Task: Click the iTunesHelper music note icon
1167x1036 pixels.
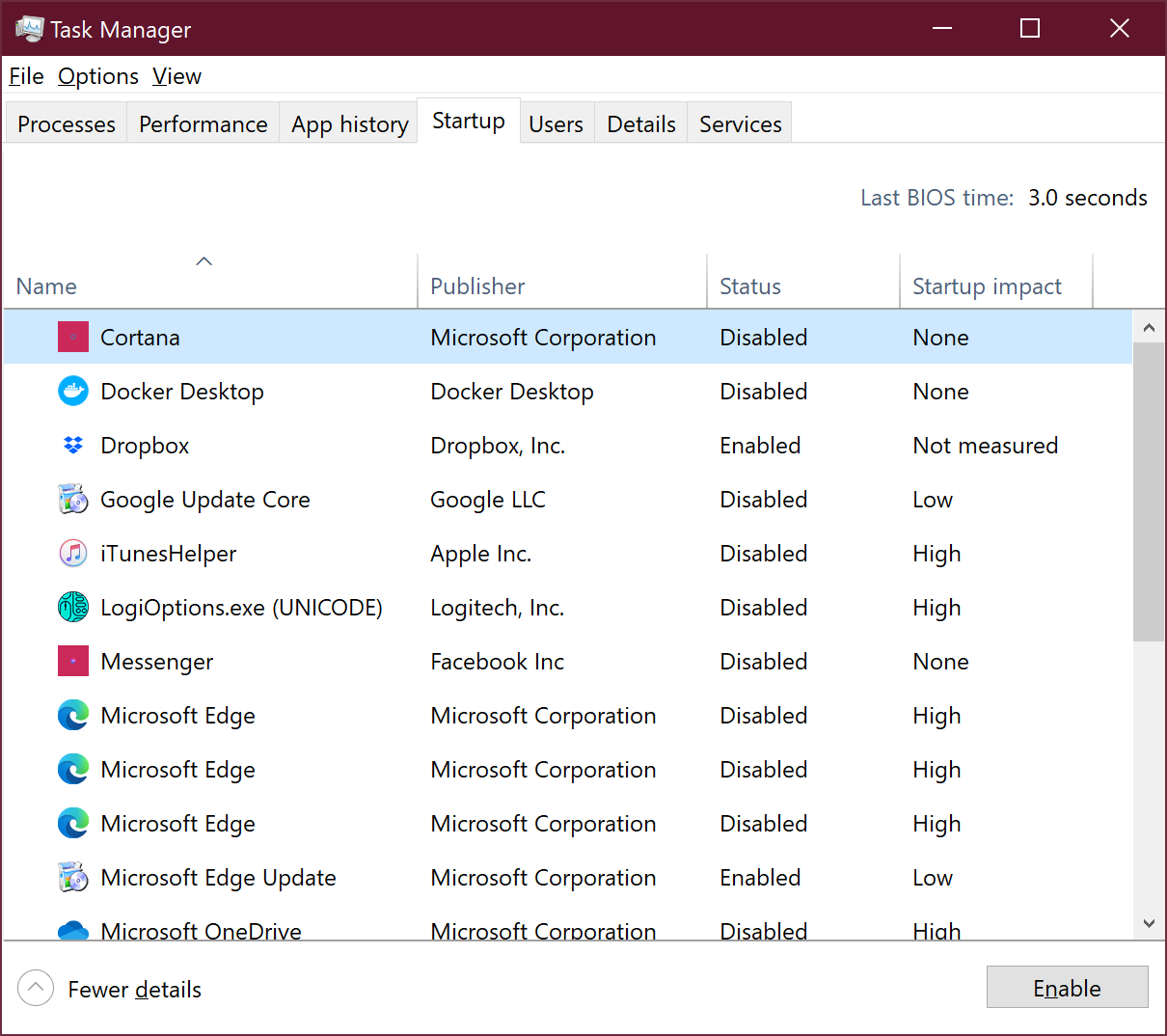Action: [73, 554]
